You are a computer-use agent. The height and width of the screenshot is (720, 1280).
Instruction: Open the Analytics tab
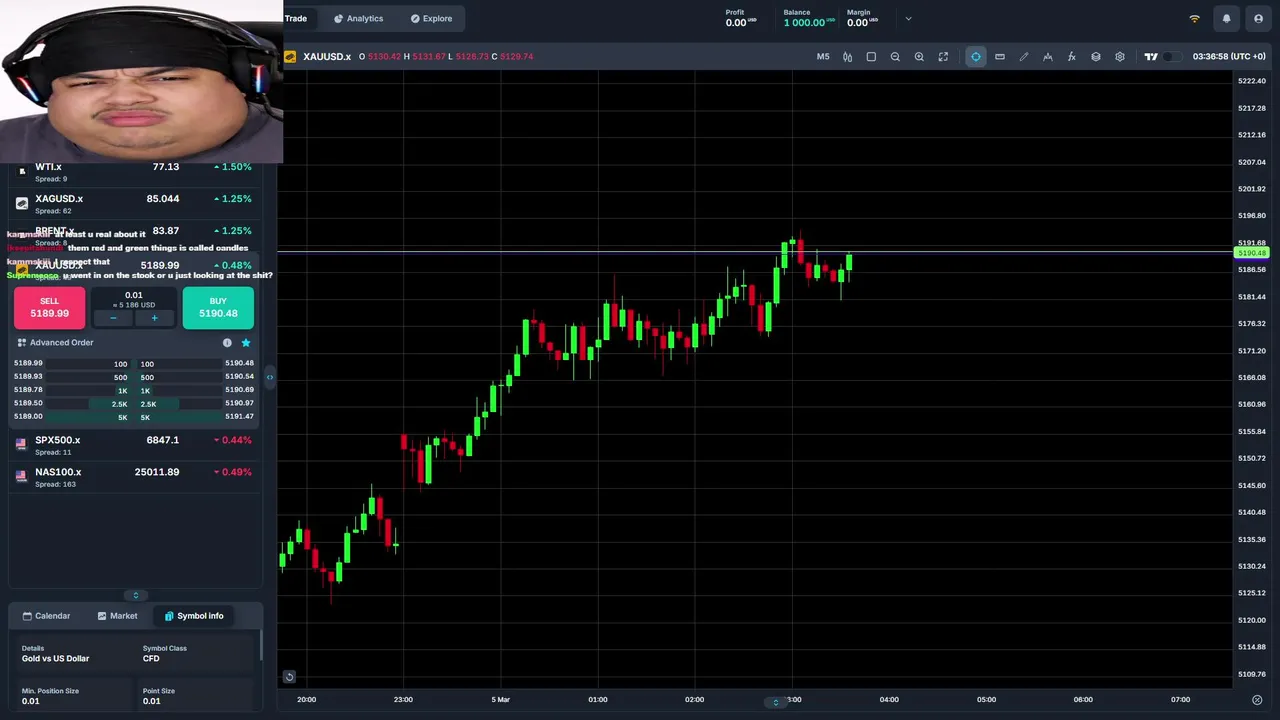(358, 19)
